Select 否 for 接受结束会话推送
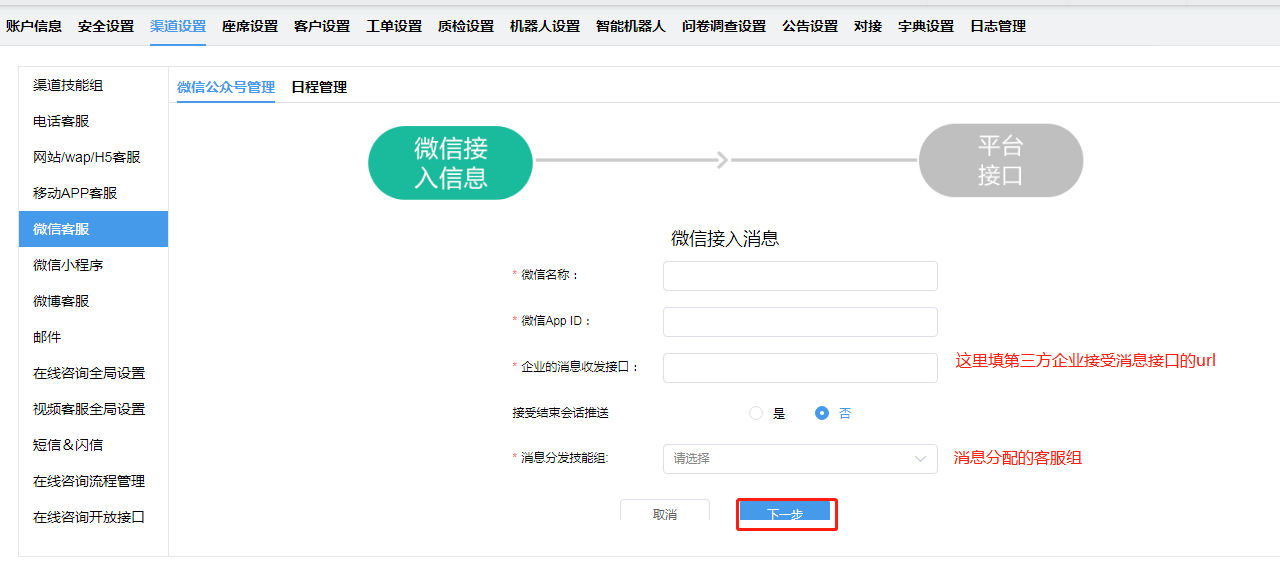The height and width of the screenshot is (570, 1280). (822, 413)
